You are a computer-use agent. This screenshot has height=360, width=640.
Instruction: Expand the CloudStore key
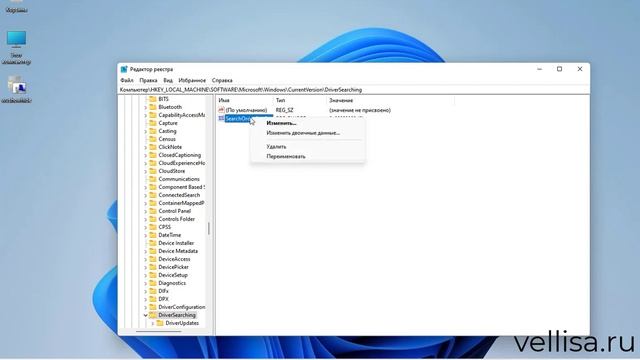[146, 171]
